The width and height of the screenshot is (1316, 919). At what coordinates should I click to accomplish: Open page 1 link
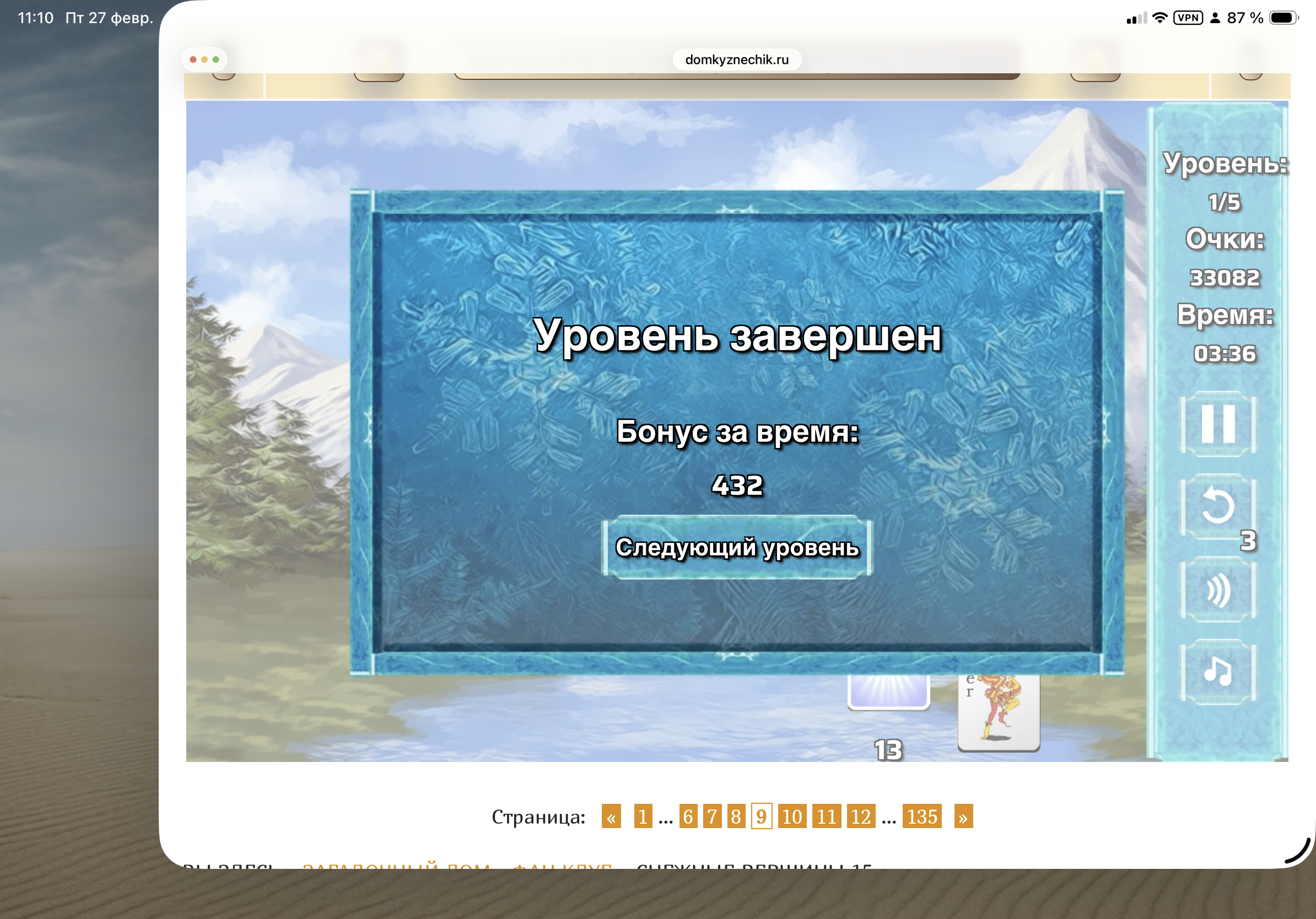(x=643, y=817)
